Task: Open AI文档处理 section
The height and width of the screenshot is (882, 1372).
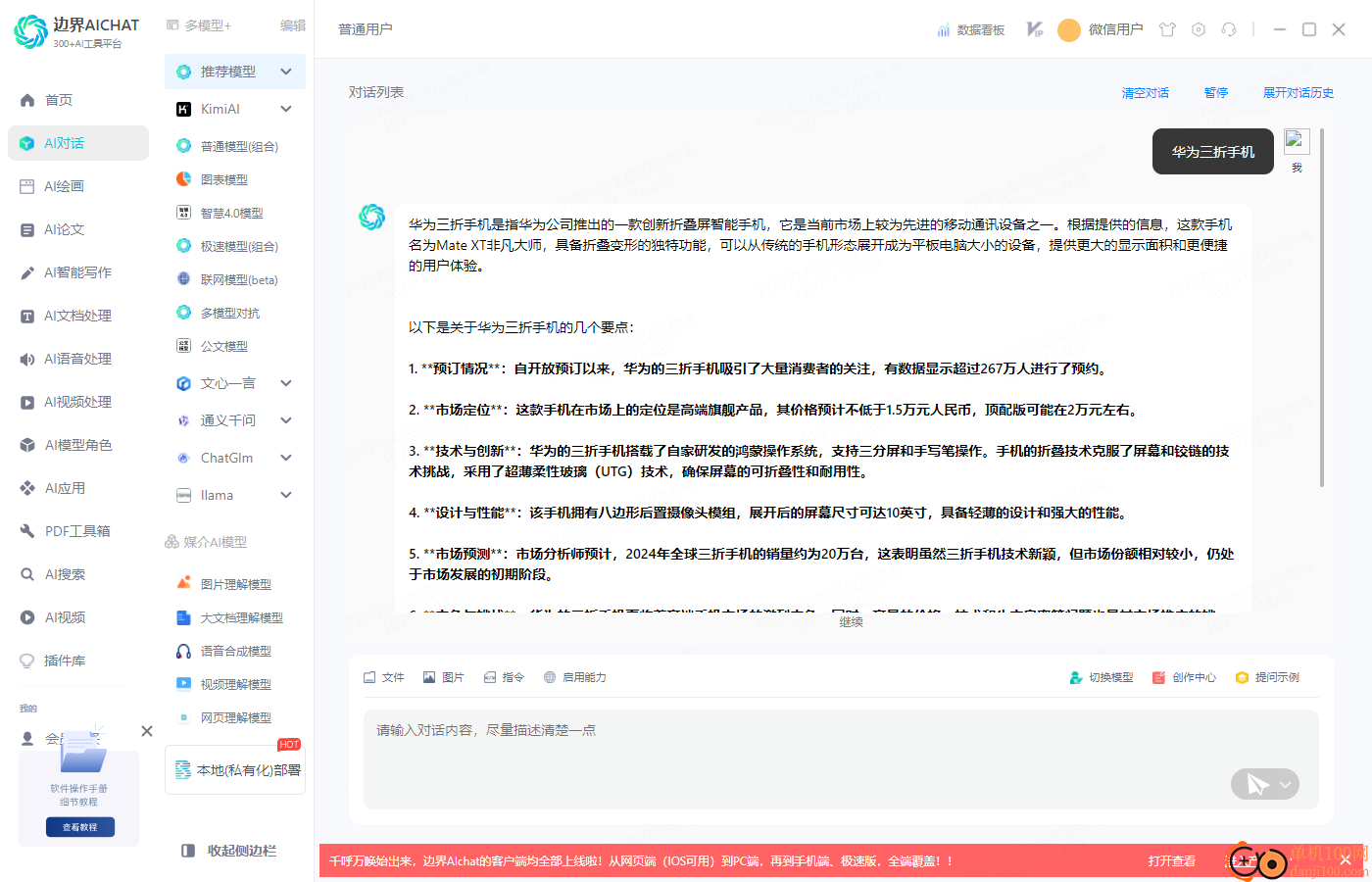Action: [x=77, y=316]
